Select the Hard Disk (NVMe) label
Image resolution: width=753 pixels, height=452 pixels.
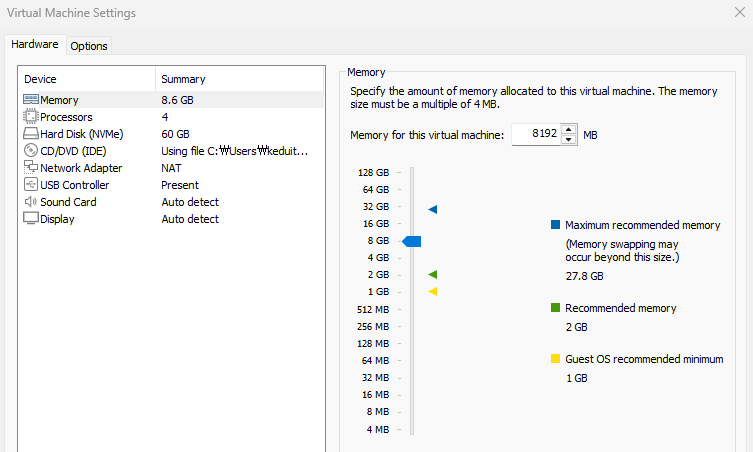coord(82,134)
